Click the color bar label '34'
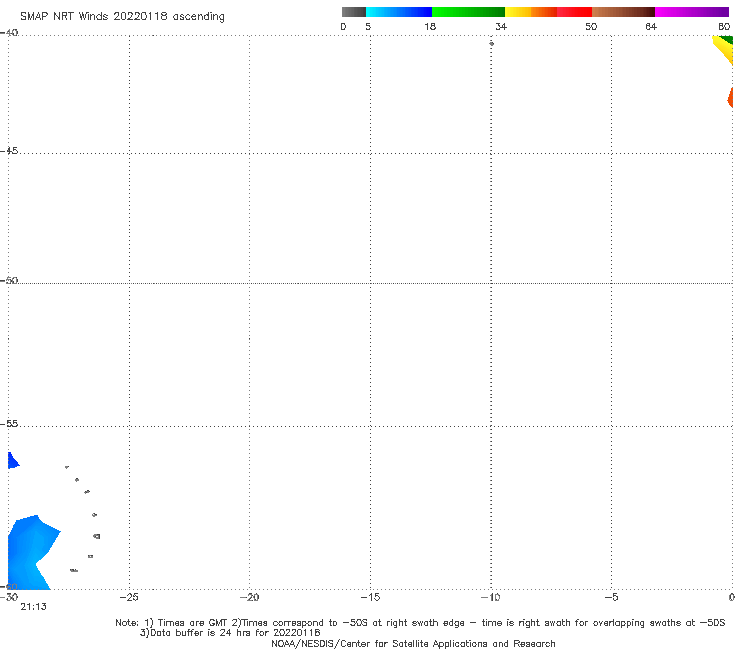Screen dimensions: 740x650 click(501, 26)
